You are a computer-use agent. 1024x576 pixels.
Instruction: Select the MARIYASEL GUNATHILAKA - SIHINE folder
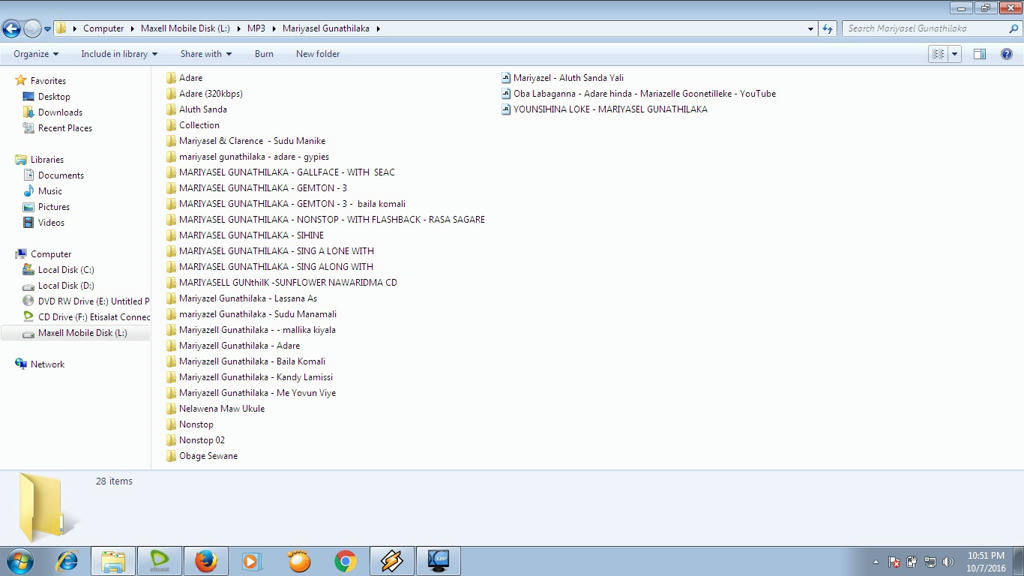[251, 235]
